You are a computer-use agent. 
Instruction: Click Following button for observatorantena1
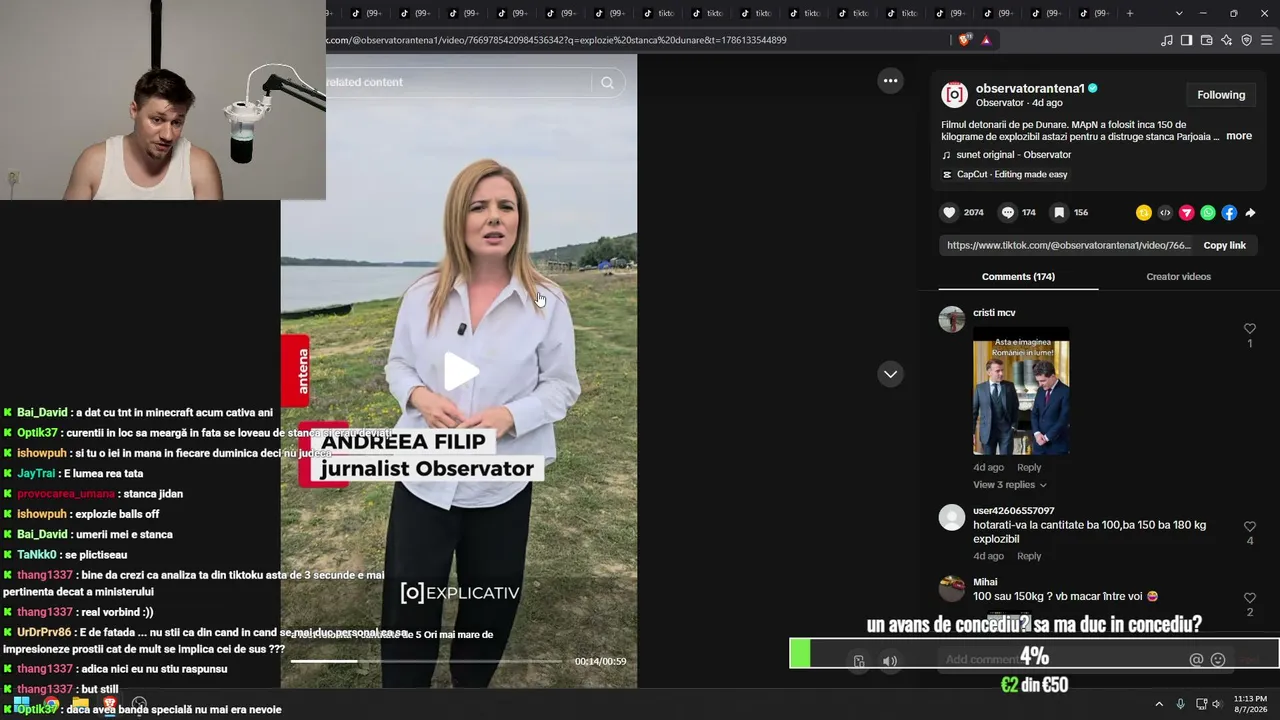[x=1221, y=95]
